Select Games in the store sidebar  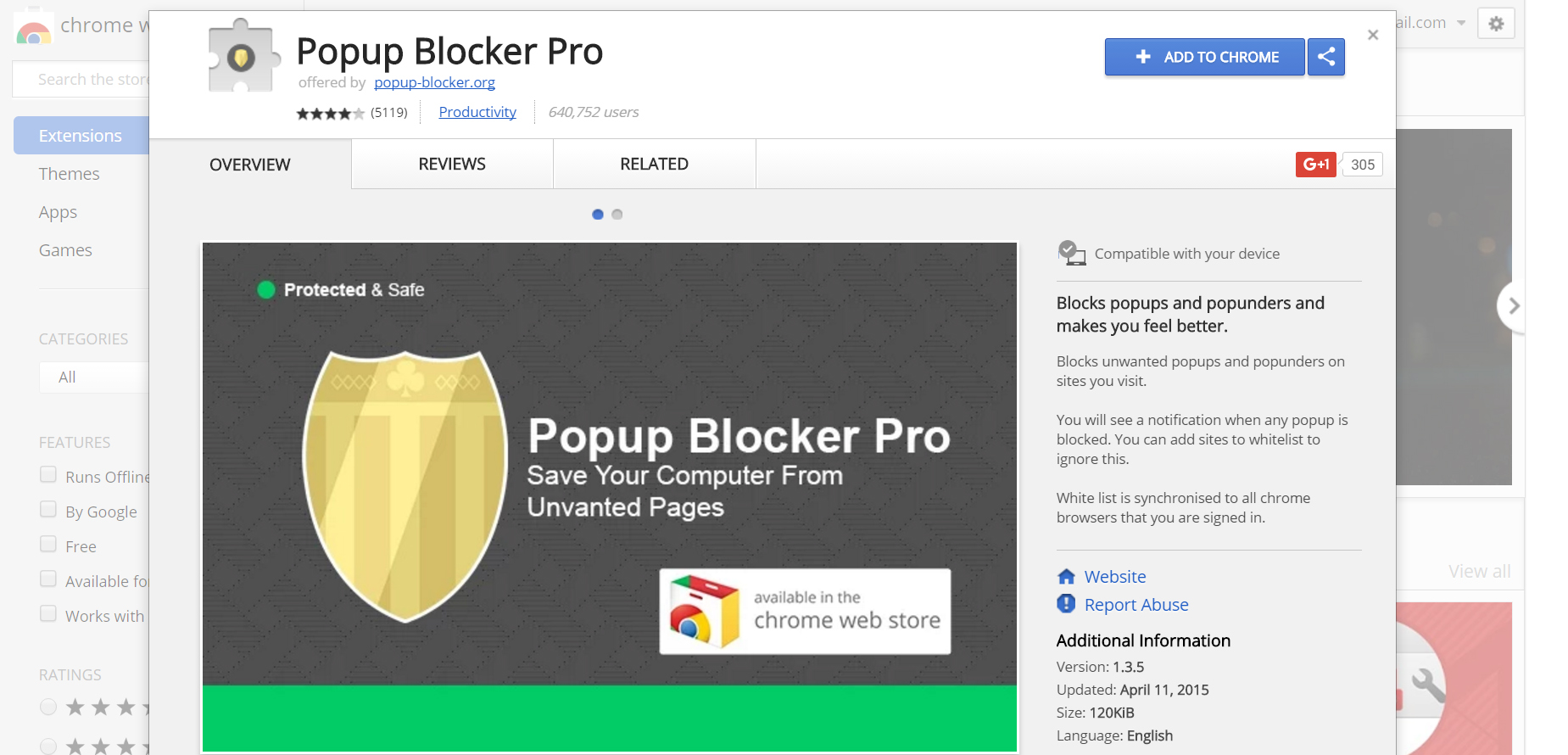[x=65, y=250]
